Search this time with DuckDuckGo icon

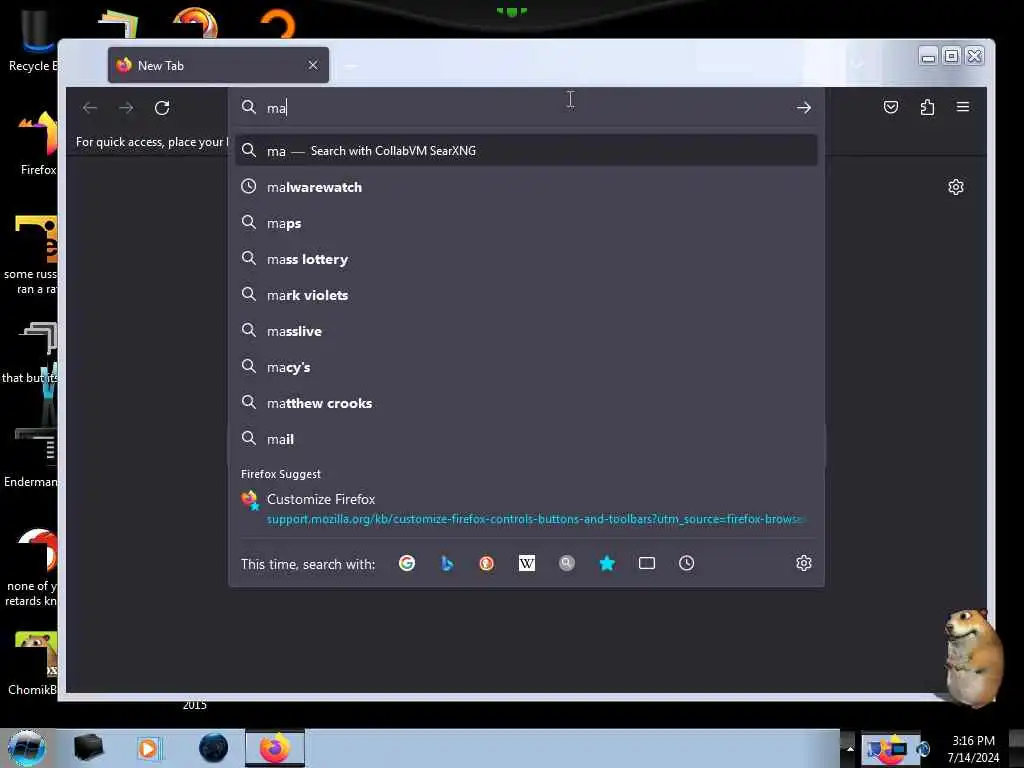(x=487, y=563)
